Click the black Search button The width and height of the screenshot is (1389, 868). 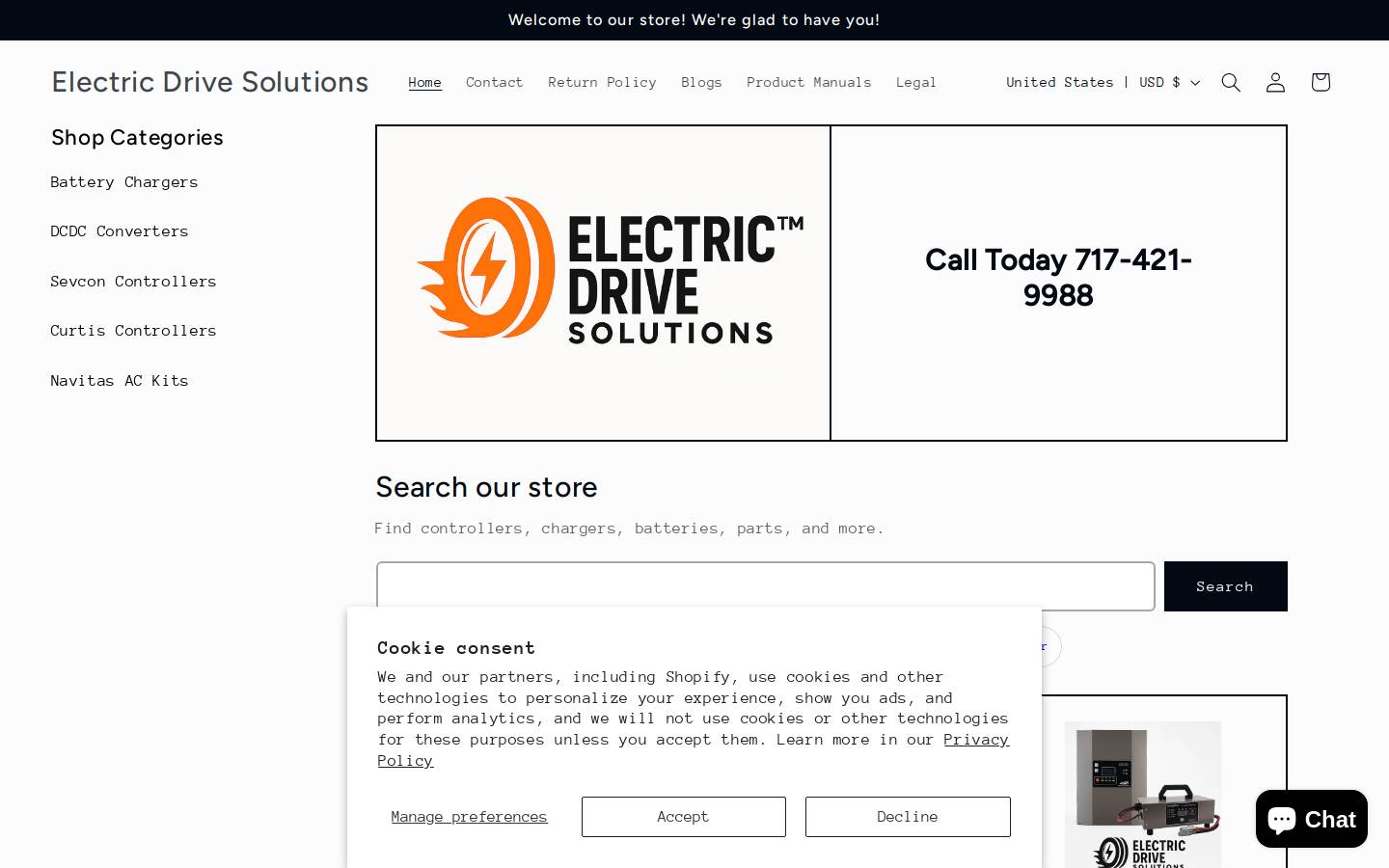tap(1225, 586)
